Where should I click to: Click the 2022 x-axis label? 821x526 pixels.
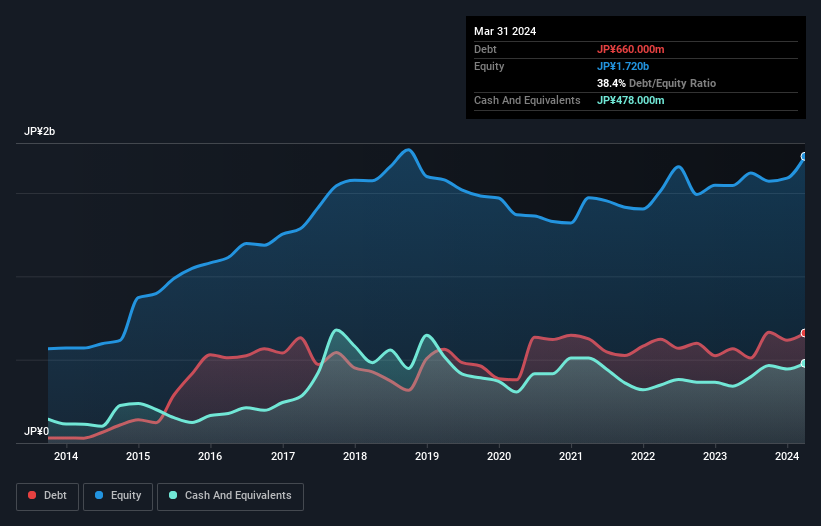point(643,456)
